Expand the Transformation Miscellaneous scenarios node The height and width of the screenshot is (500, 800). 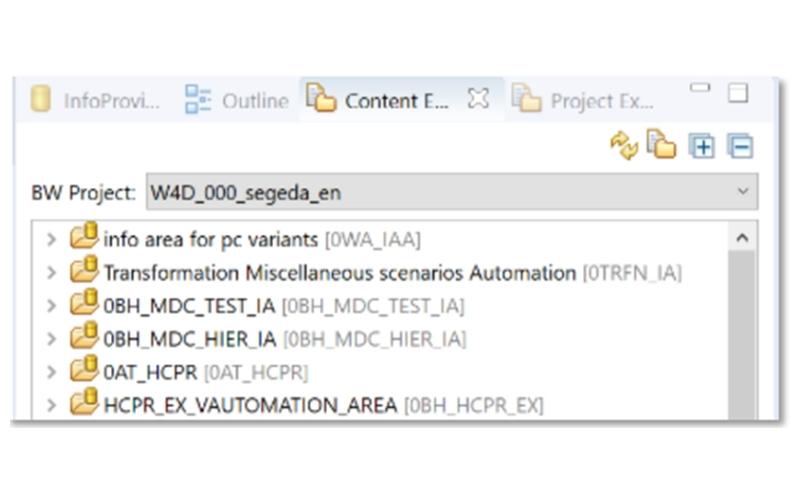pyautogui.click(x=52, y=272)
